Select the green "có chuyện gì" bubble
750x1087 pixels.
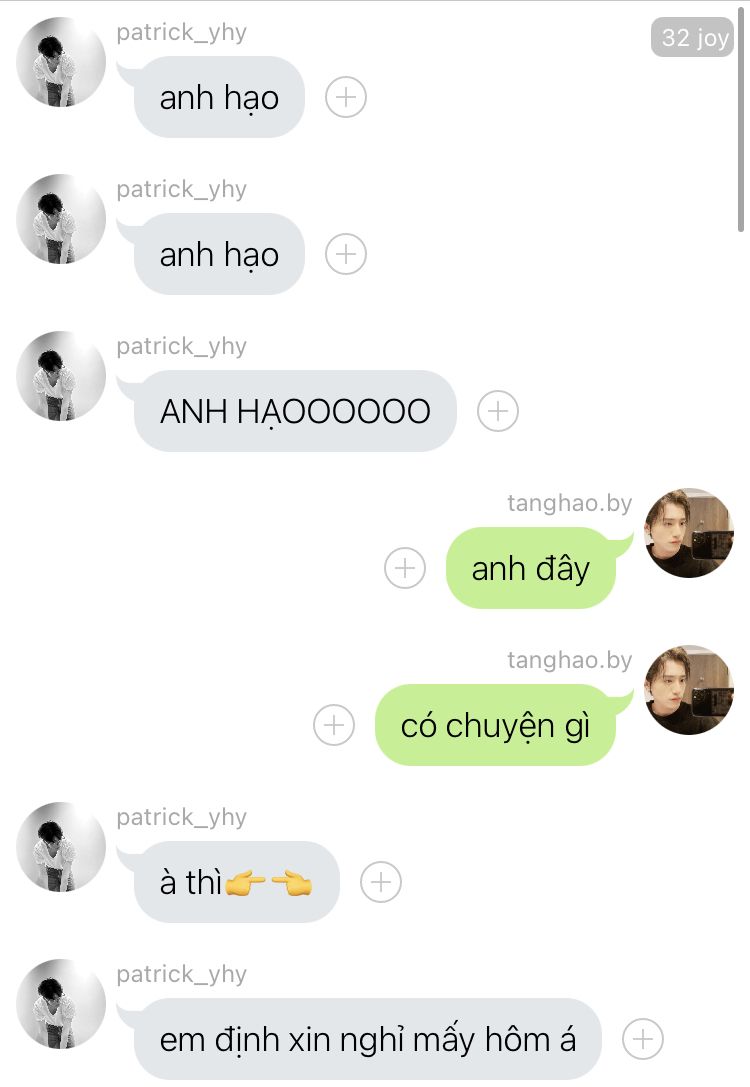click(x=496, y=725)
